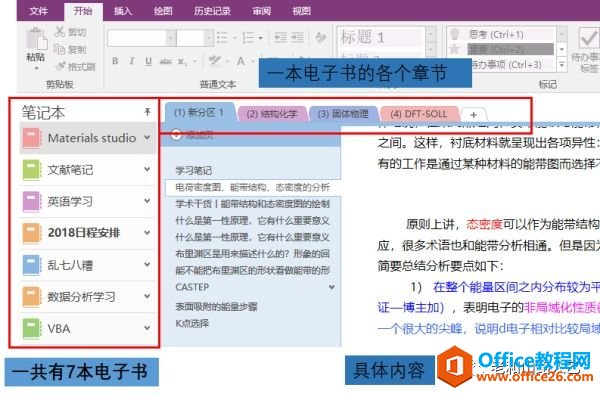Open the (3) 固体物理 section tab
The image size is (600, 394).
pos(343,114)
